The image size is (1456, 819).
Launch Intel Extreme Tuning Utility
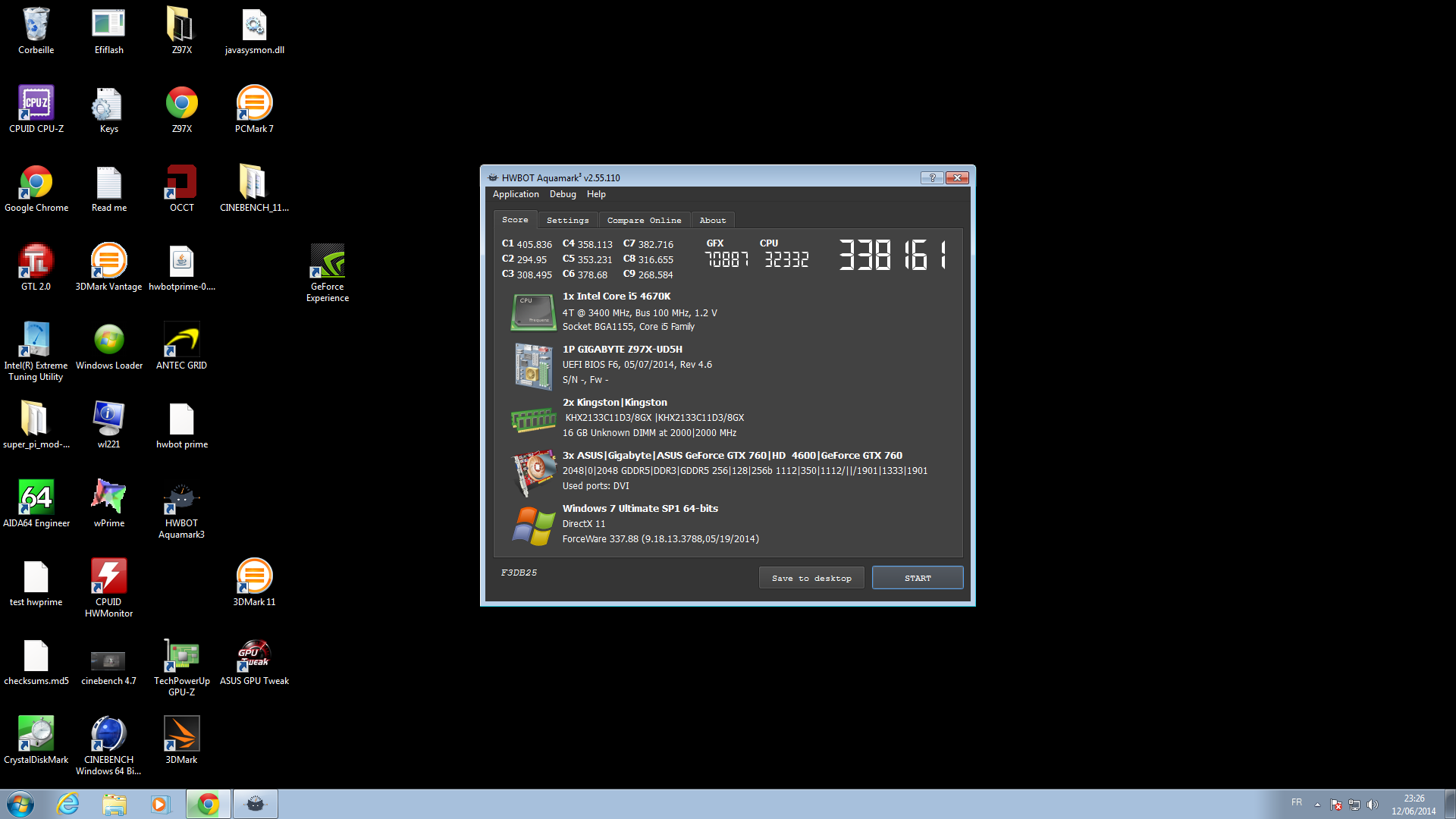click(36, 351)
